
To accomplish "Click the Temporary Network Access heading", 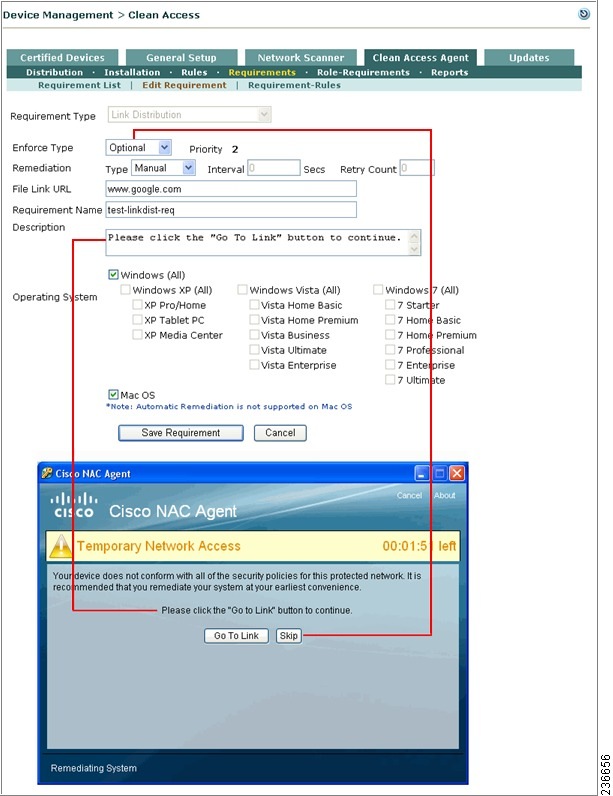I will point(158,546).
